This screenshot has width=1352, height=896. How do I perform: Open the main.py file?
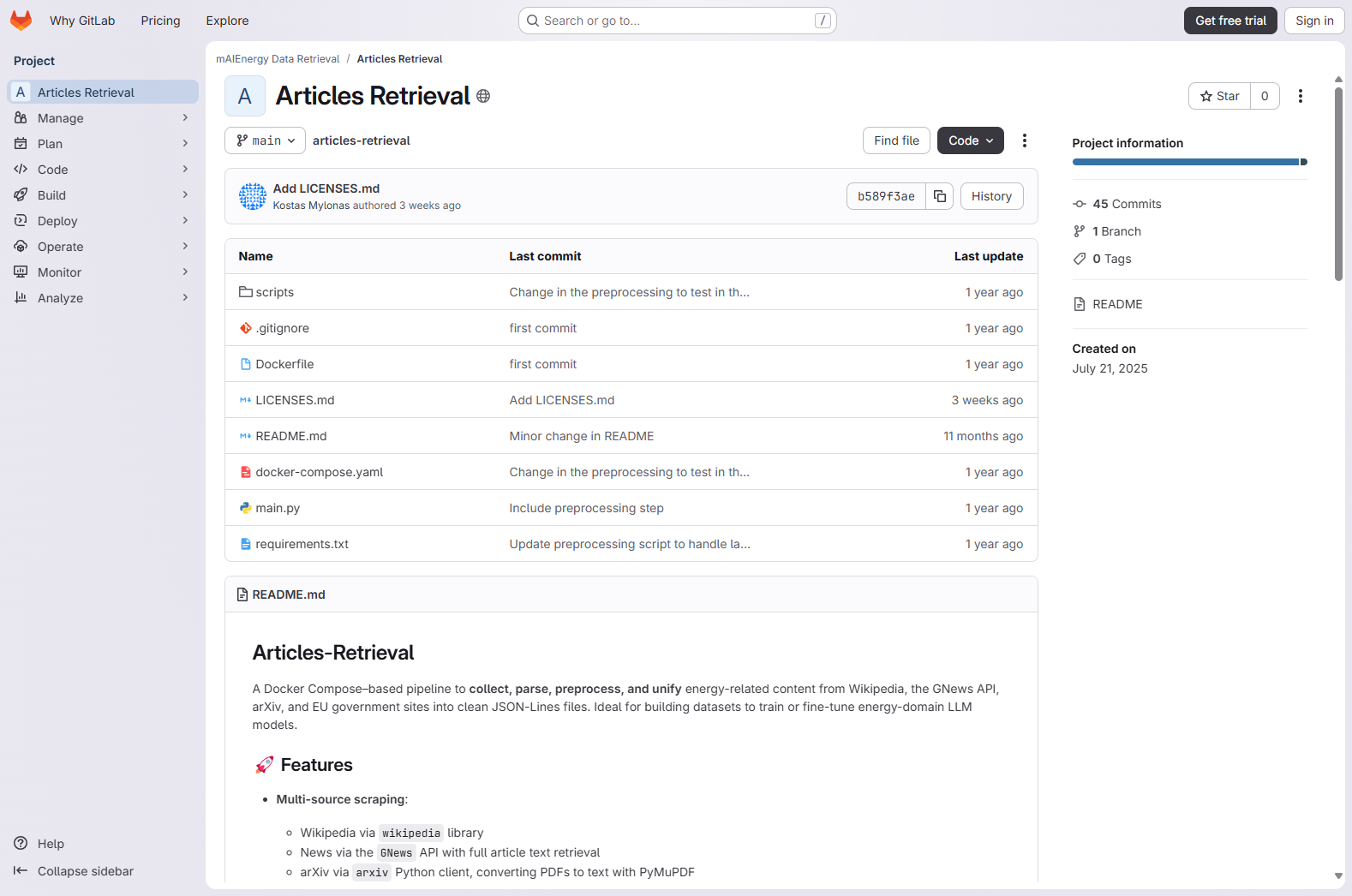click(278, 508)
